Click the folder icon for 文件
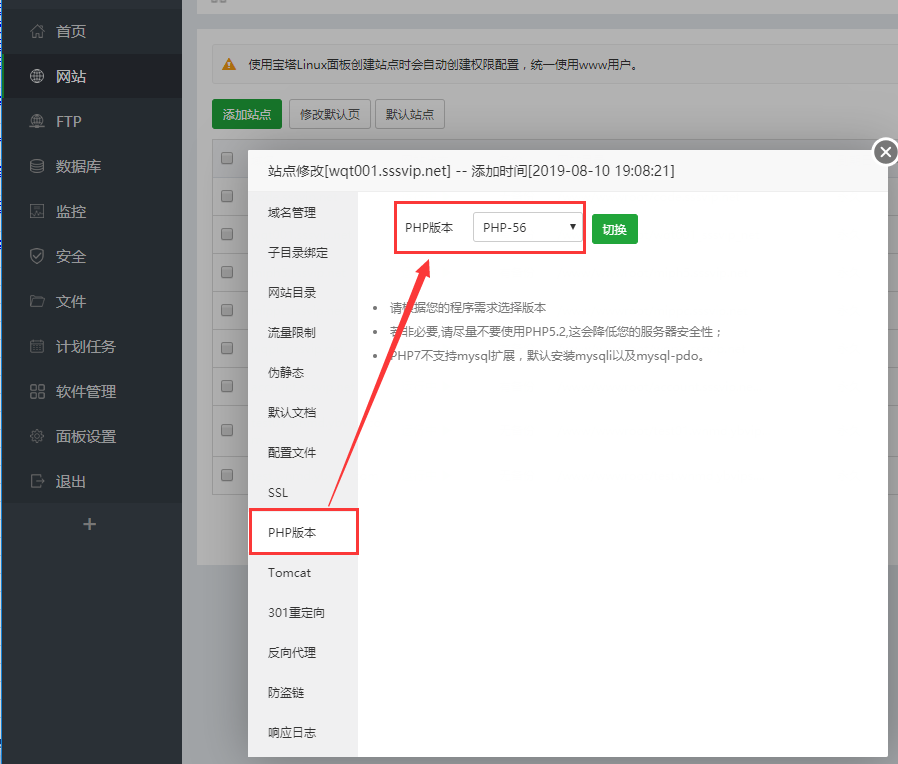The height and width of the screenshot is (764, 898). click(38, 302)
